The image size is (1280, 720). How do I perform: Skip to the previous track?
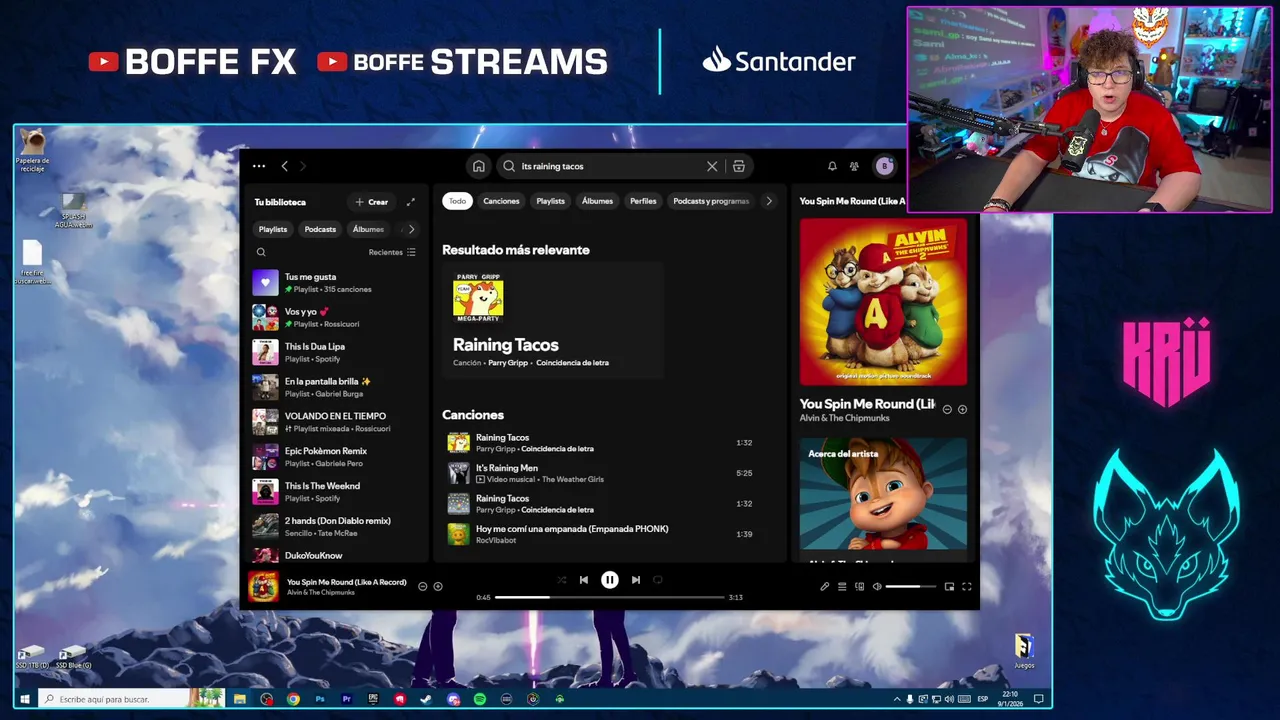coord(584,580)
